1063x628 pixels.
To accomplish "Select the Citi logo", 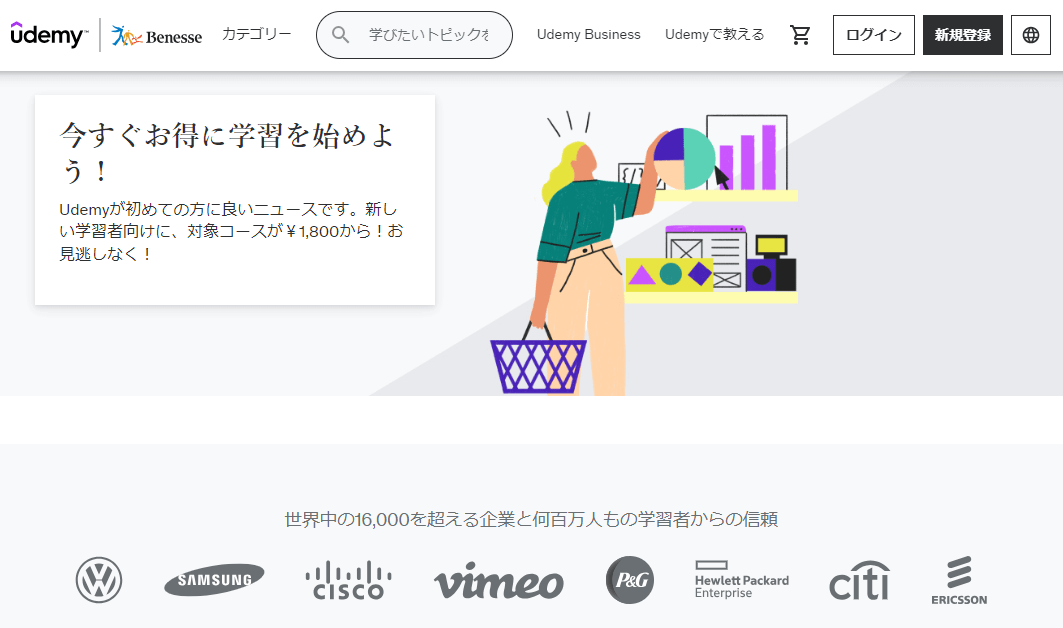I will pos(860,581).
